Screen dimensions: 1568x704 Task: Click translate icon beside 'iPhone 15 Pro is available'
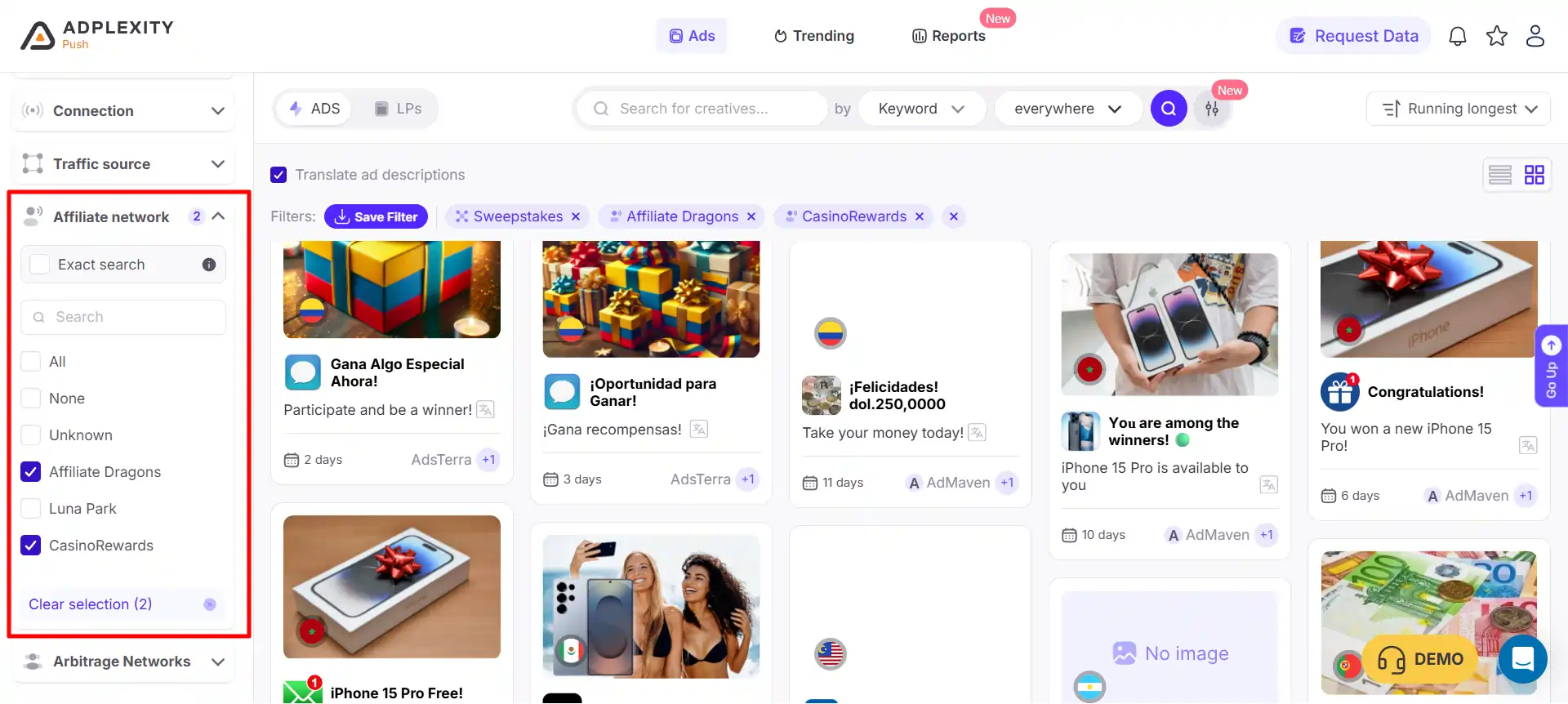[x=1268, y=485]
